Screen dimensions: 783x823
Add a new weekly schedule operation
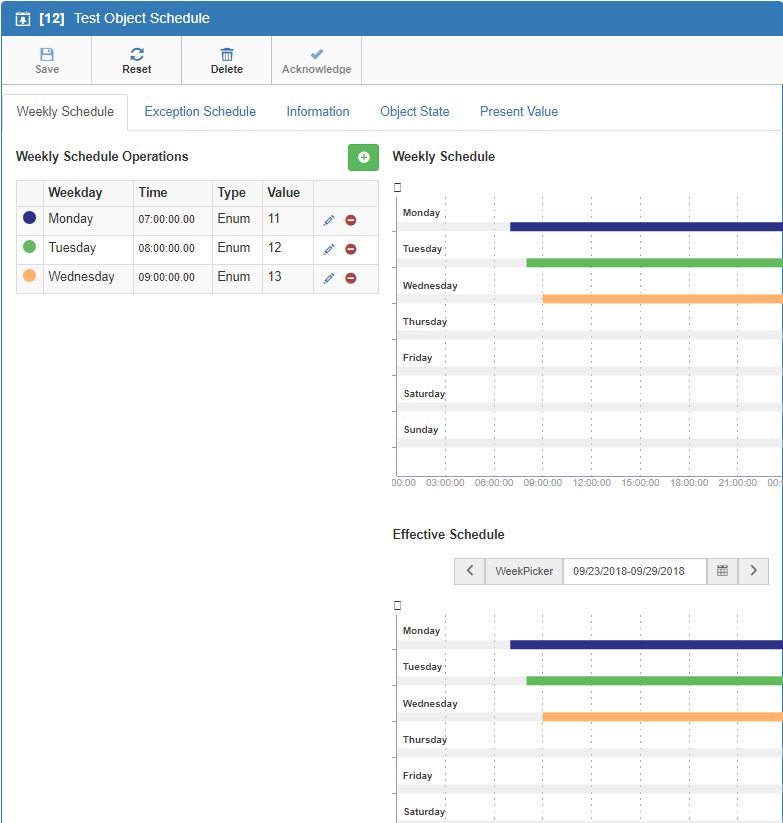pyautogui.click(x=363, y=157)
